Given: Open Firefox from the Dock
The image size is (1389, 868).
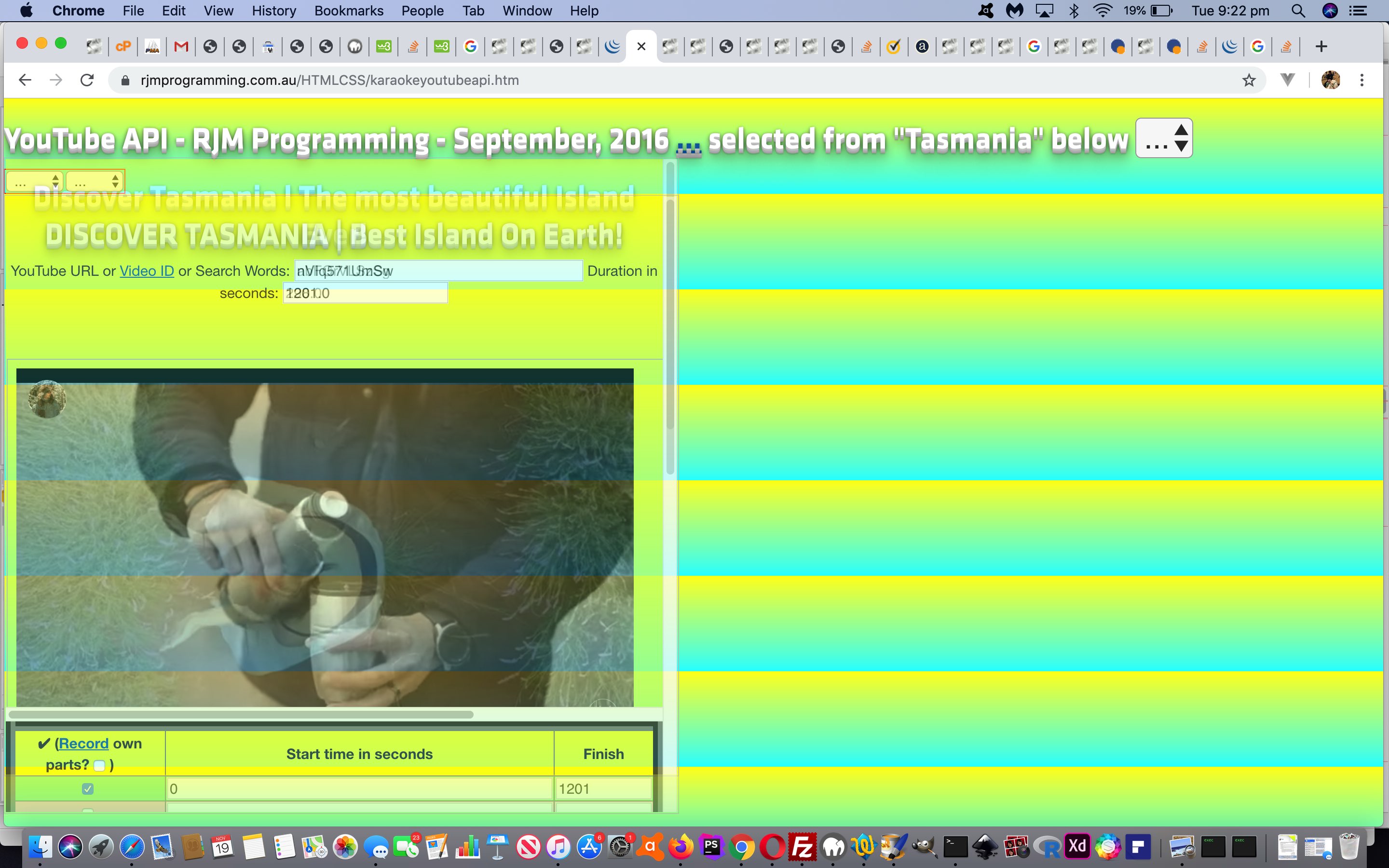Looking at the screenshot, I should pyautogui.click(x=681, y=847).
